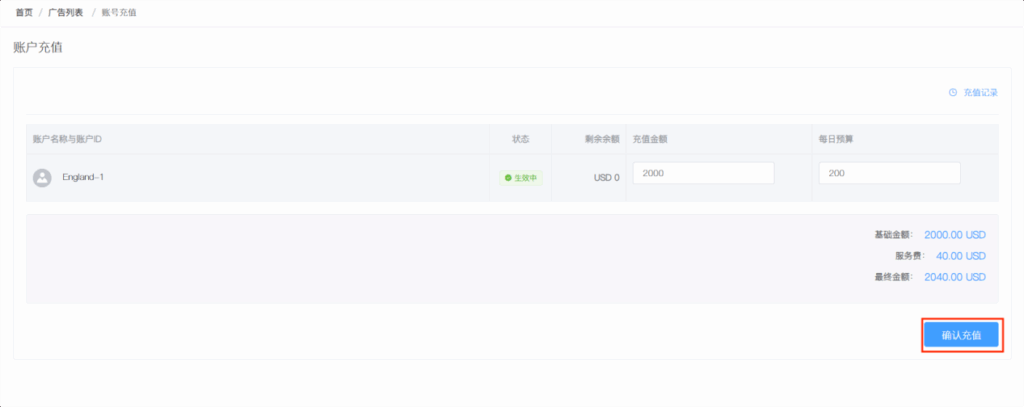Viewport: 1024px width, 407px height.
Task: Click the England--1 account avatar icon
Action: (x=42, y=177)
